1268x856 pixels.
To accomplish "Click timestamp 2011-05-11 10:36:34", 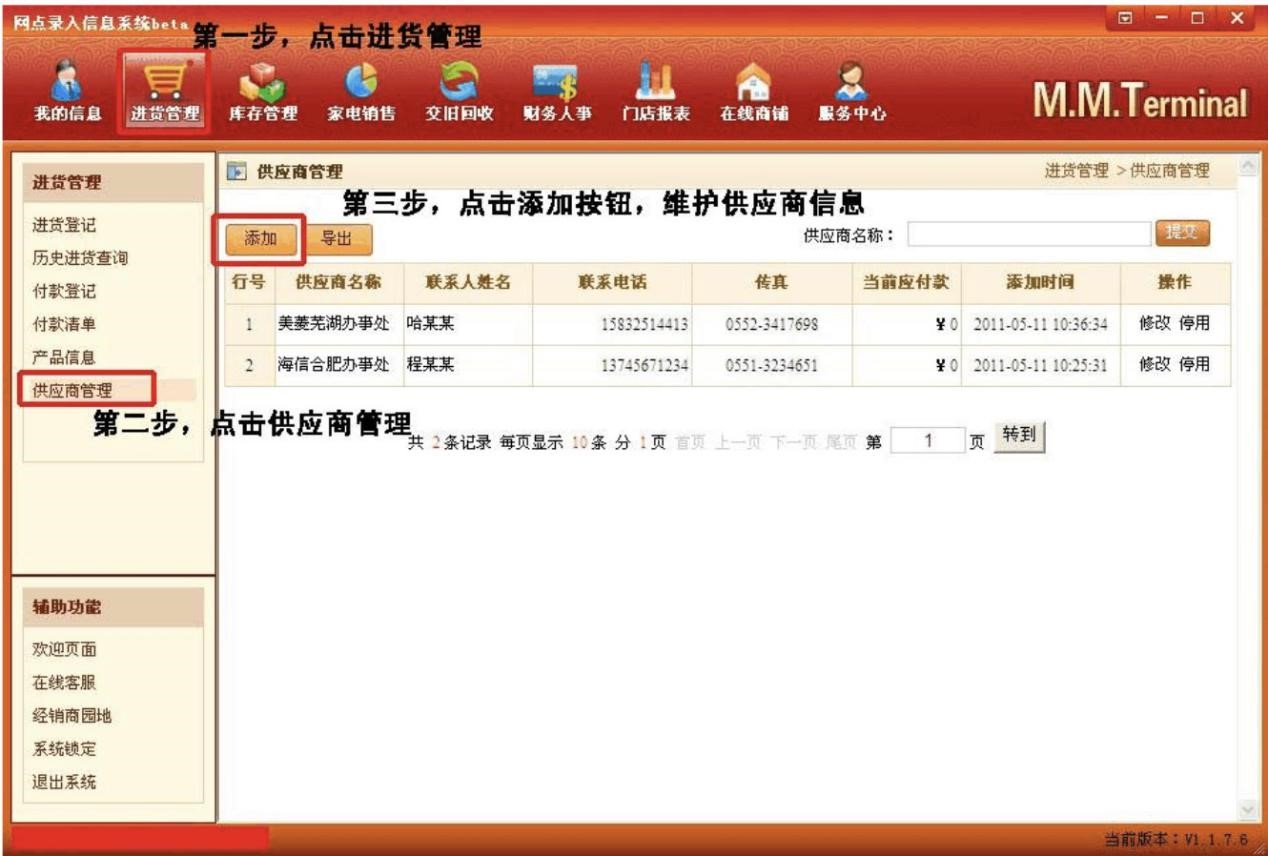I will click(1040, 324).
